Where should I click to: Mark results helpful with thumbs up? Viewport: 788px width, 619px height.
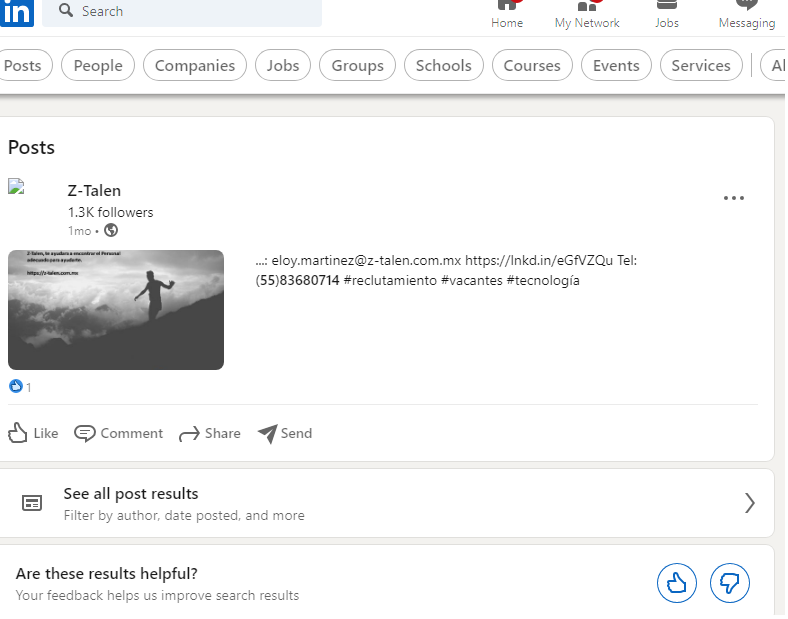point(676,583)
